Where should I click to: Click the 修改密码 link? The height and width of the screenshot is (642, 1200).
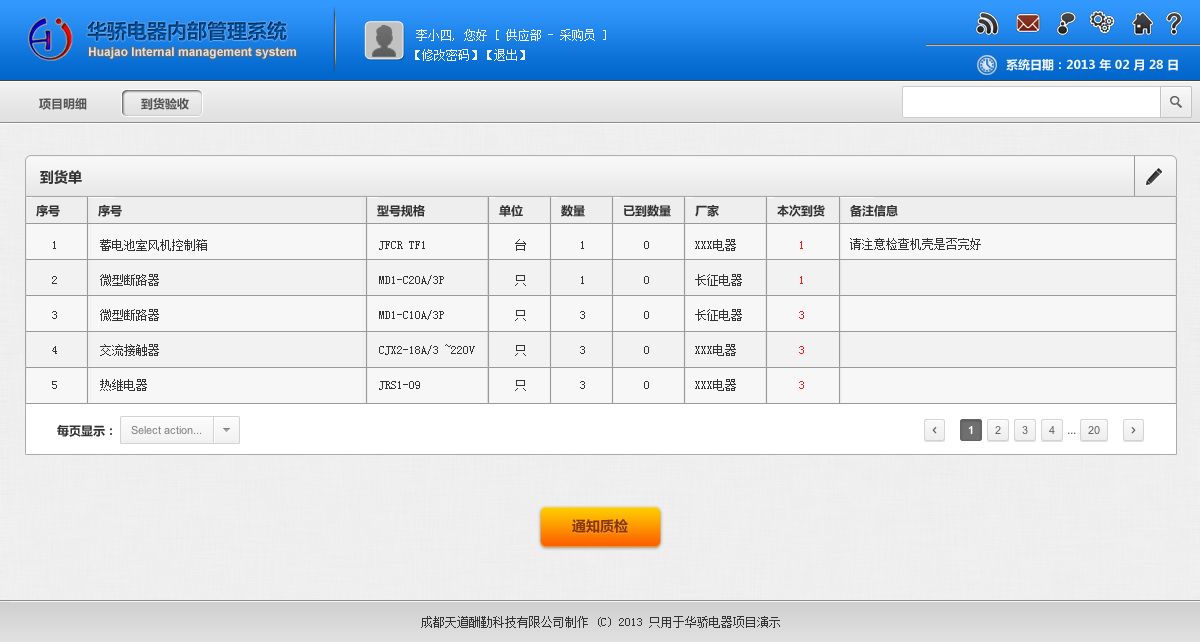point(445,55)
